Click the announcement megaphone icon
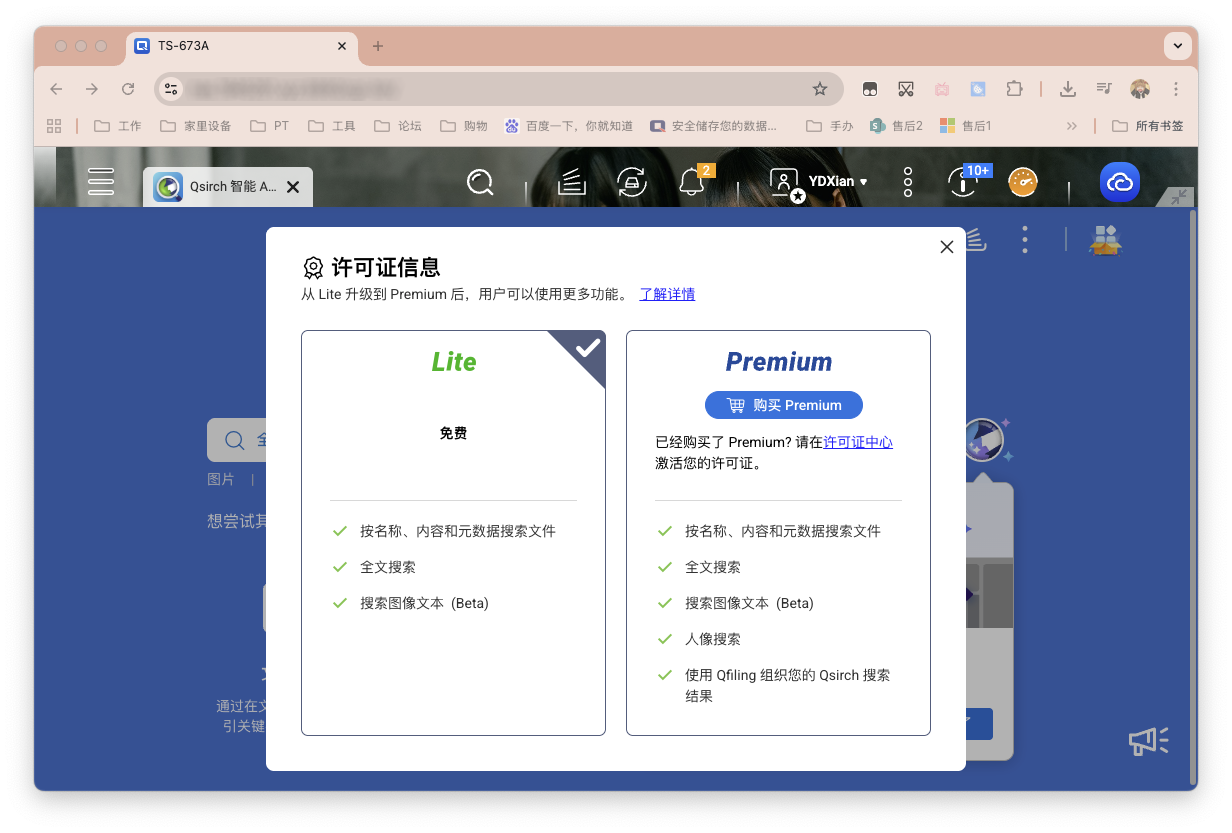This screenshot has width=1232, height=833. coord(1147,741)
